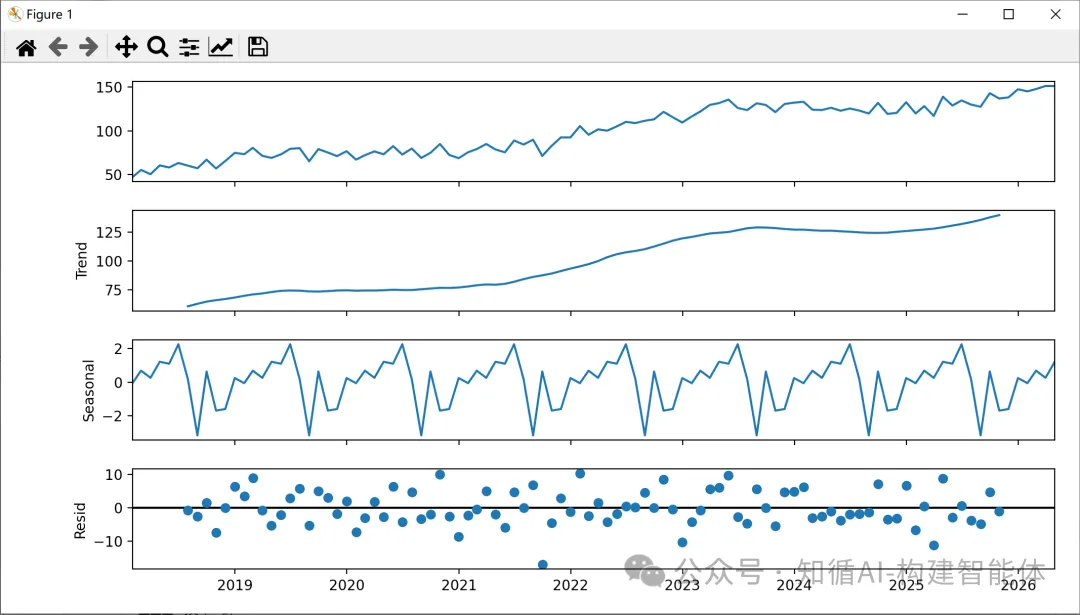Click the 2026 x-axis tick label
1080x615 pixels.
[1018, 585]
